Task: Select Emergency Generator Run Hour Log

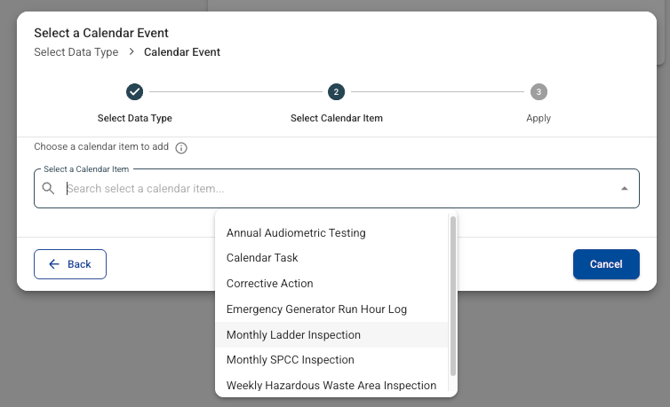Action: point(316,309)
